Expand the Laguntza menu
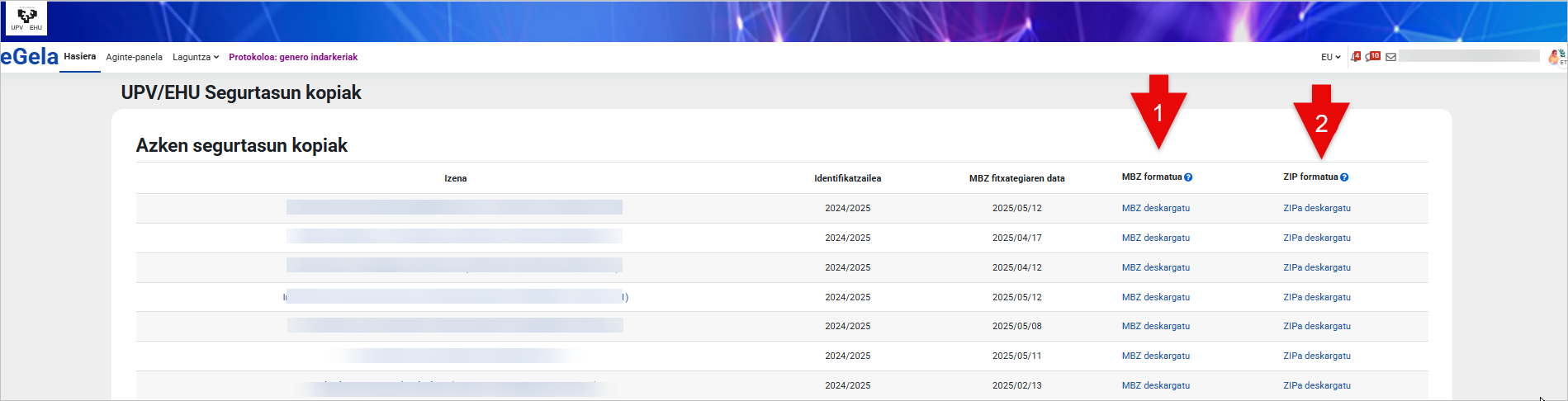This screenshot has width=1568, height=401. click(196, 57)
